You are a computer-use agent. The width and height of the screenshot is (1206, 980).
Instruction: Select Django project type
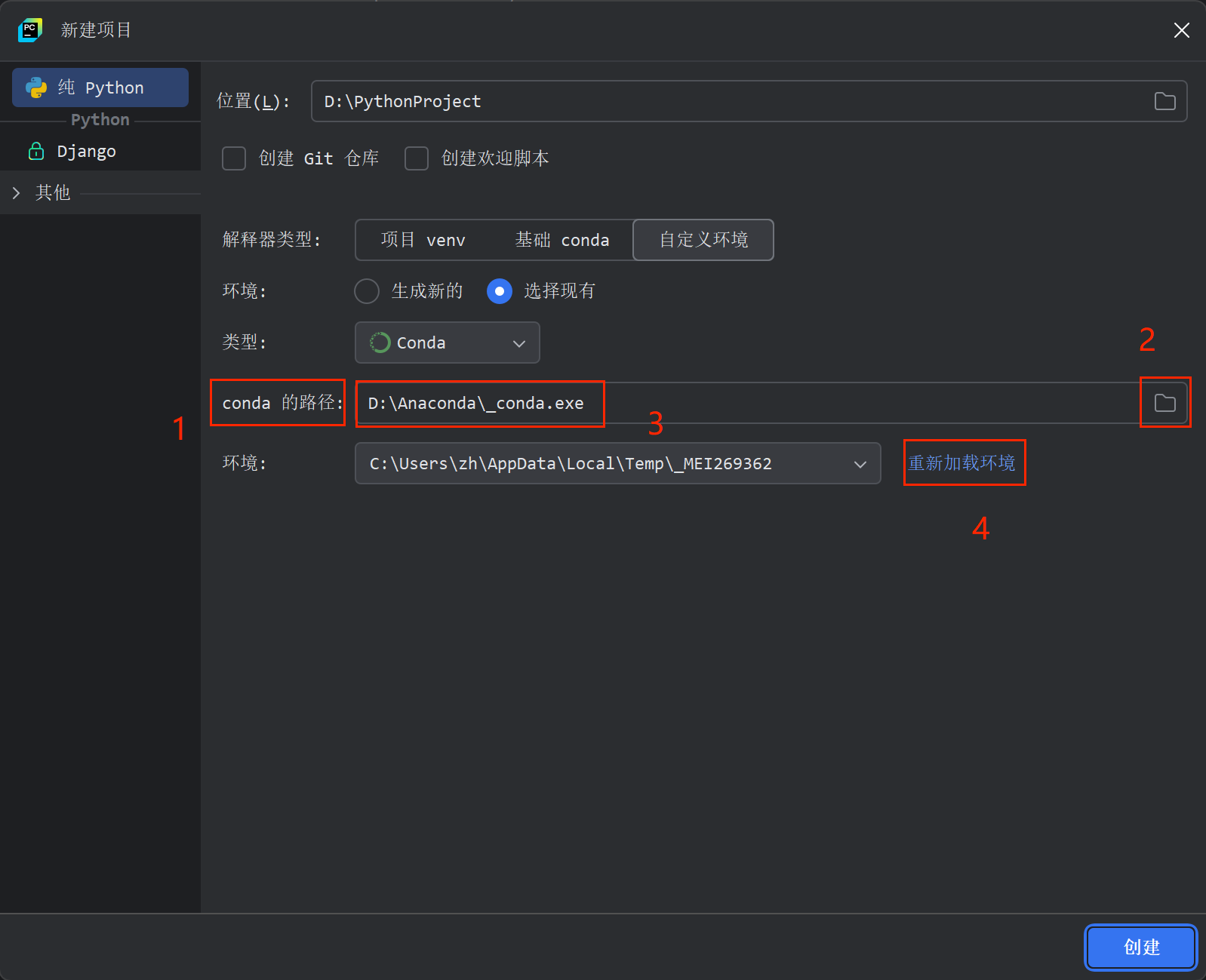[100, 151]
